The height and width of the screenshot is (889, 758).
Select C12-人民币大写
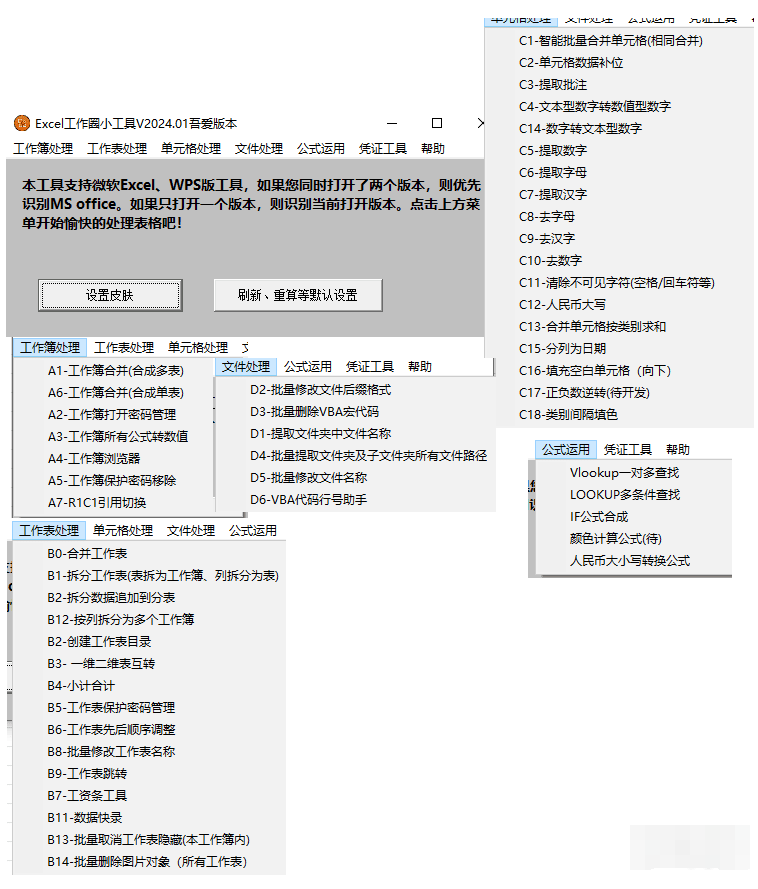click(562, 305)
